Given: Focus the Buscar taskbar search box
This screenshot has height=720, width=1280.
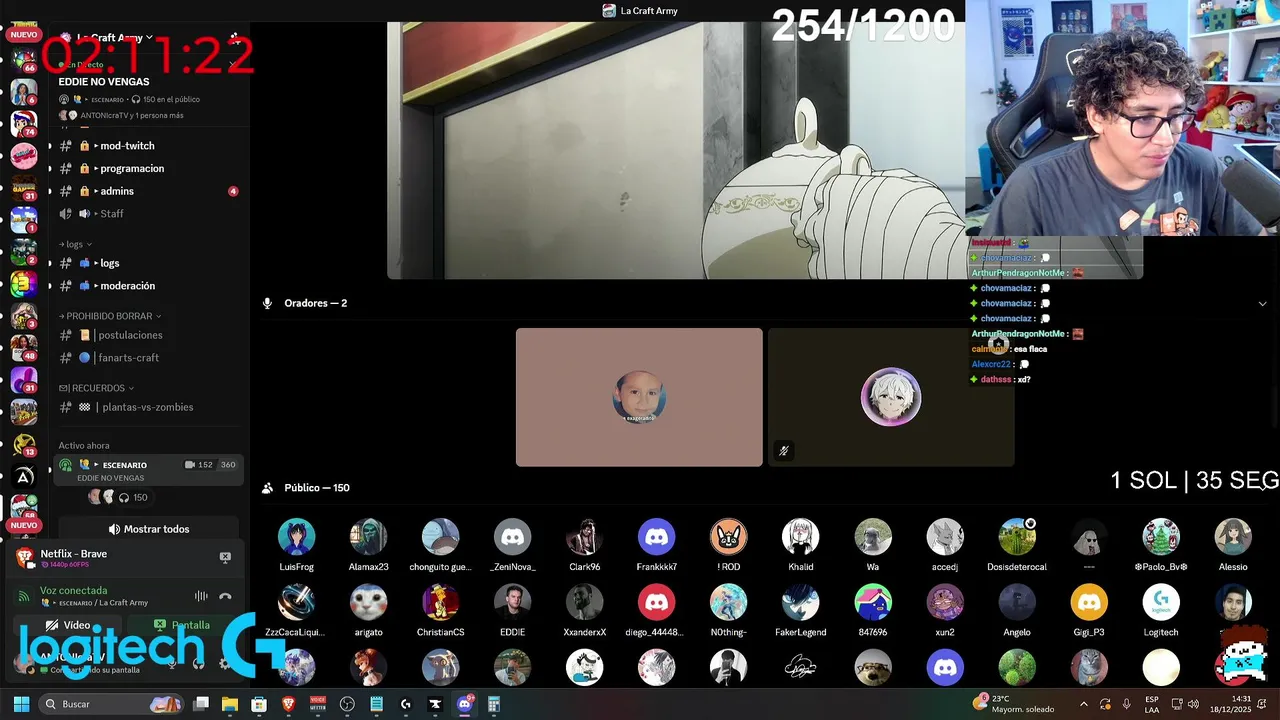Looking at the screenshot, I should tap(112, 704).
